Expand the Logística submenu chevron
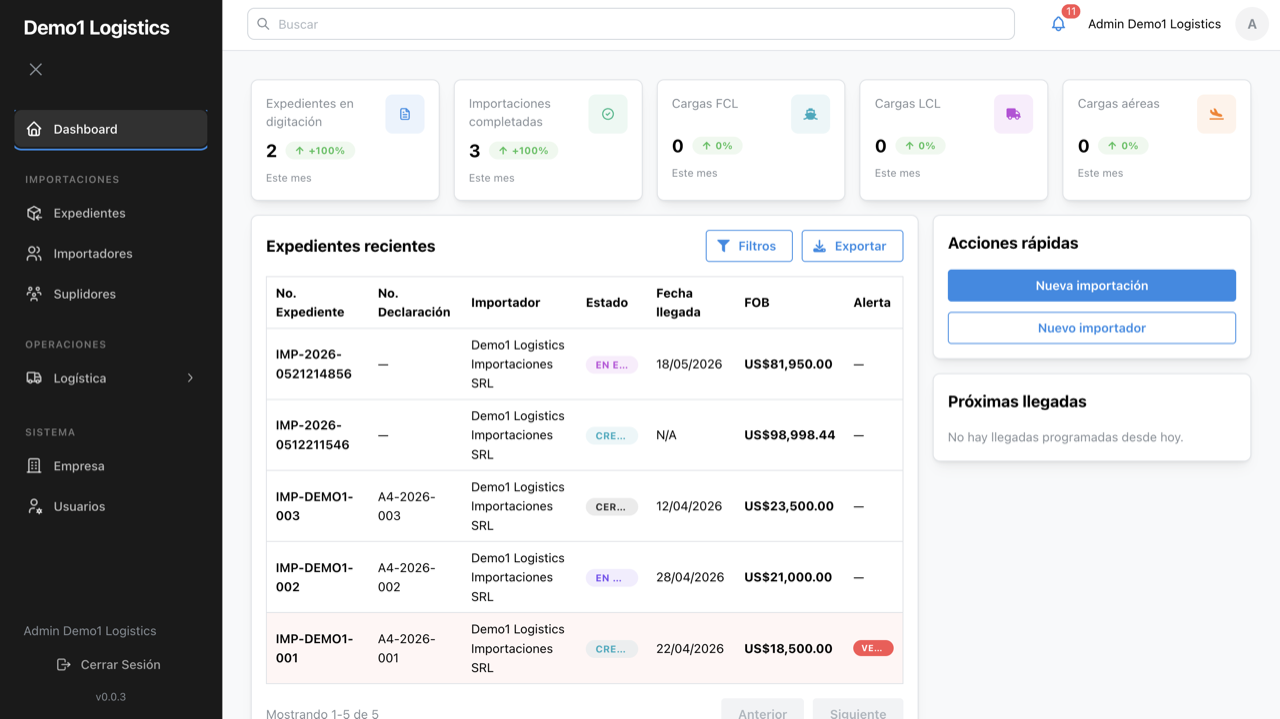 (x=190, y=378)
